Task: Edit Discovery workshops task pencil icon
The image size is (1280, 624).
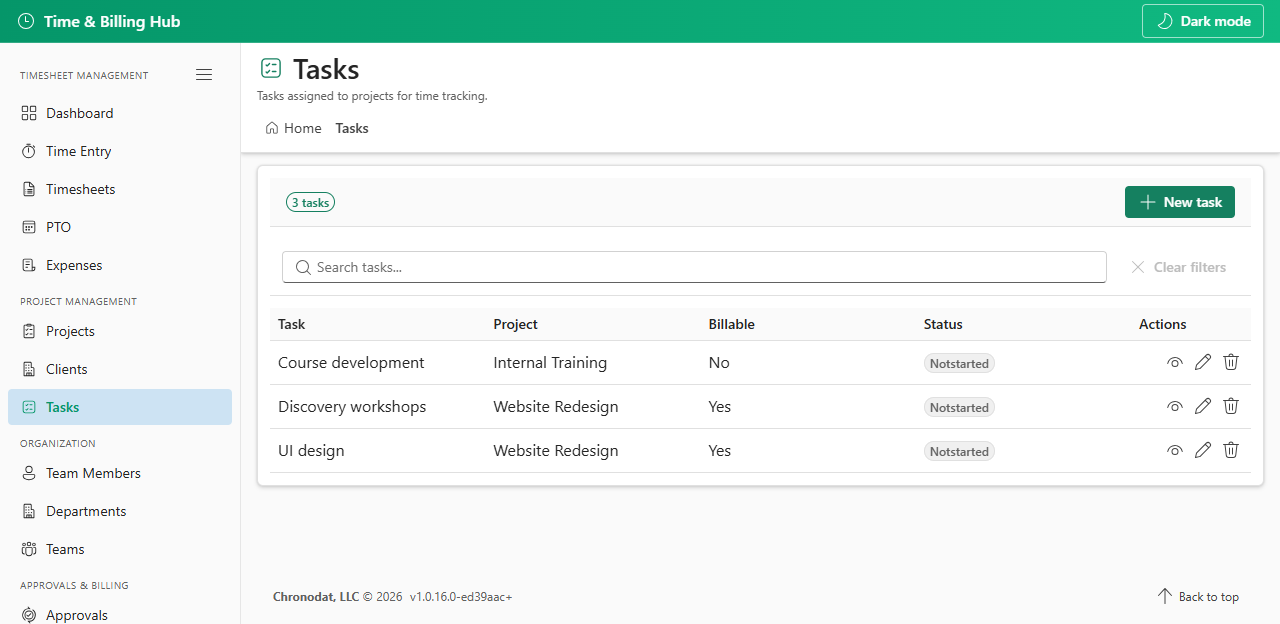Action: 1203,406
